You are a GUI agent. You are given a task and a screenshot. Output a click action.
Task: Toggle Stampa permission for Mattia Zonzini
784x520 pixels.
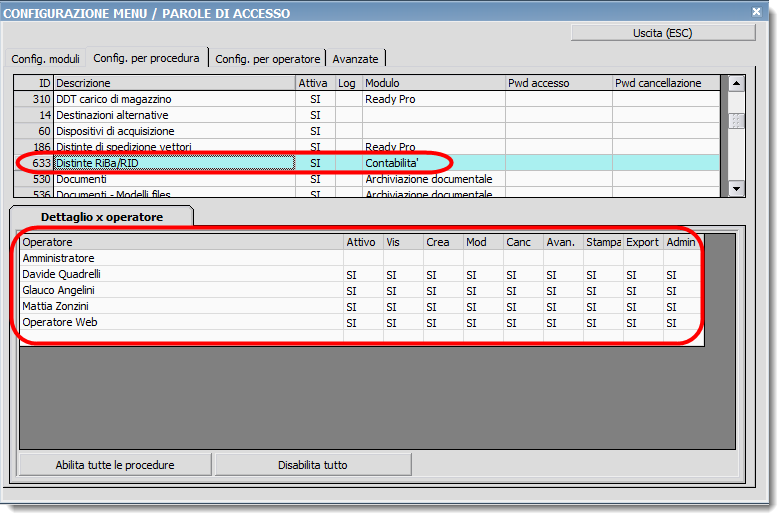[603, 306]
